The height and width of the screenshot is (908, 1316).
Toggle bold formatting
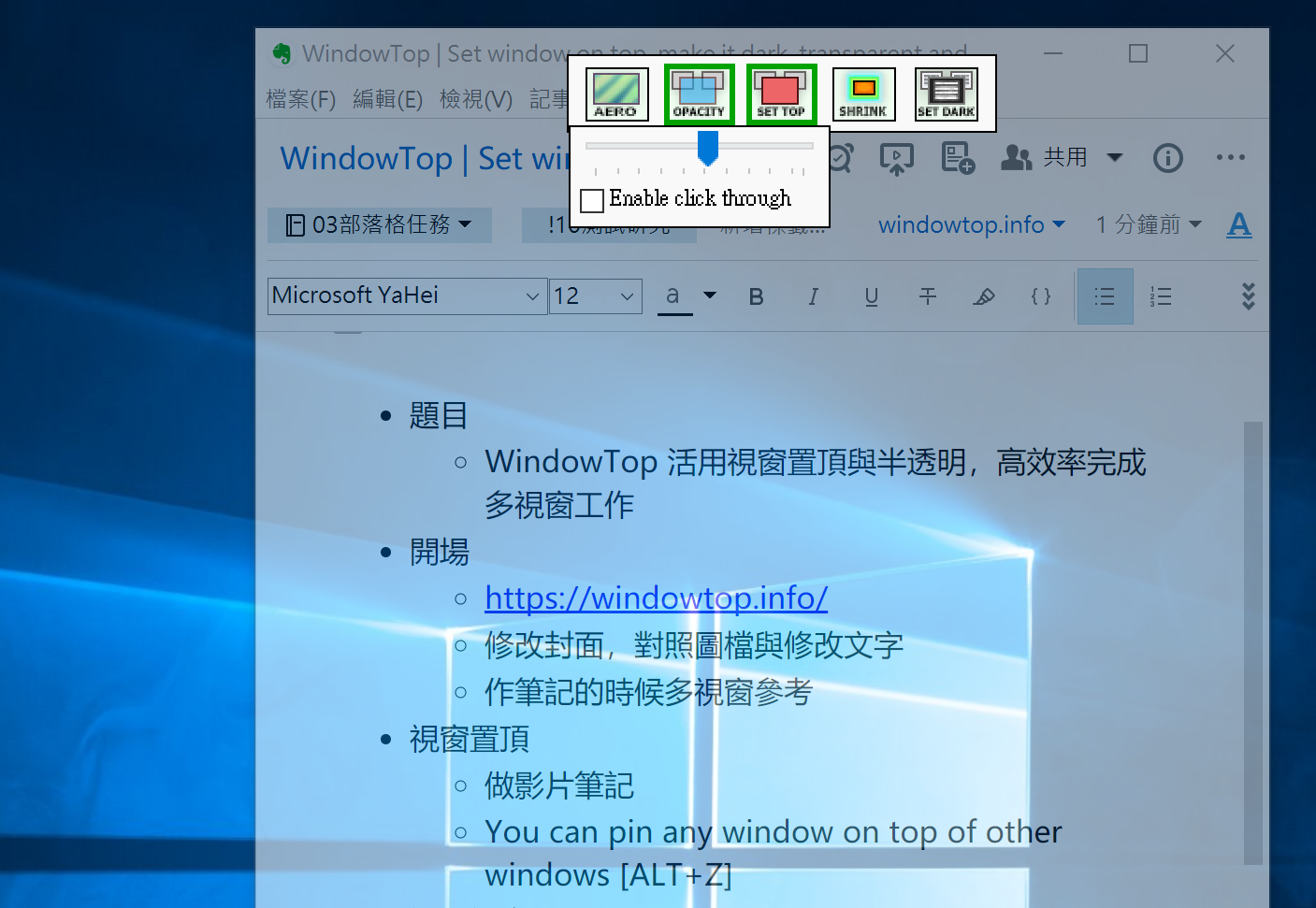(x=757, y=296)
